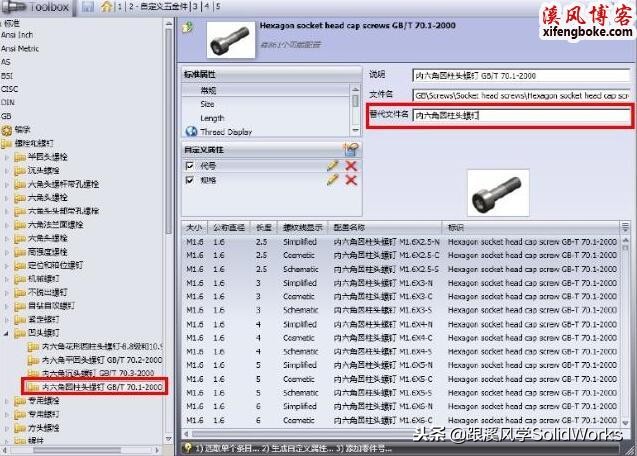Select Size in standard properties list
This screenshot has height=456, width=637.
coord(265,104)
